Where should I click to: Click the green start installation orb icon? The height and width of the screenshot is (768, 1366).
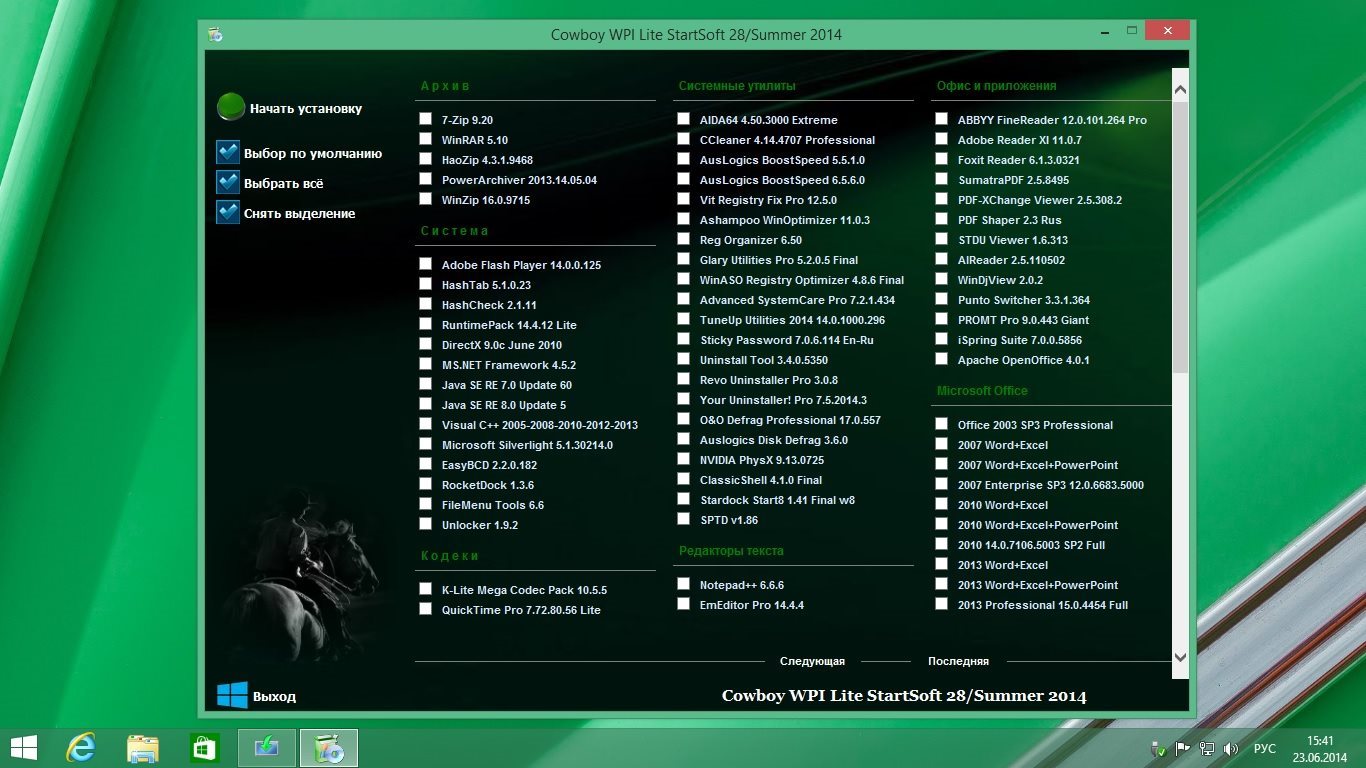[231, 107]
